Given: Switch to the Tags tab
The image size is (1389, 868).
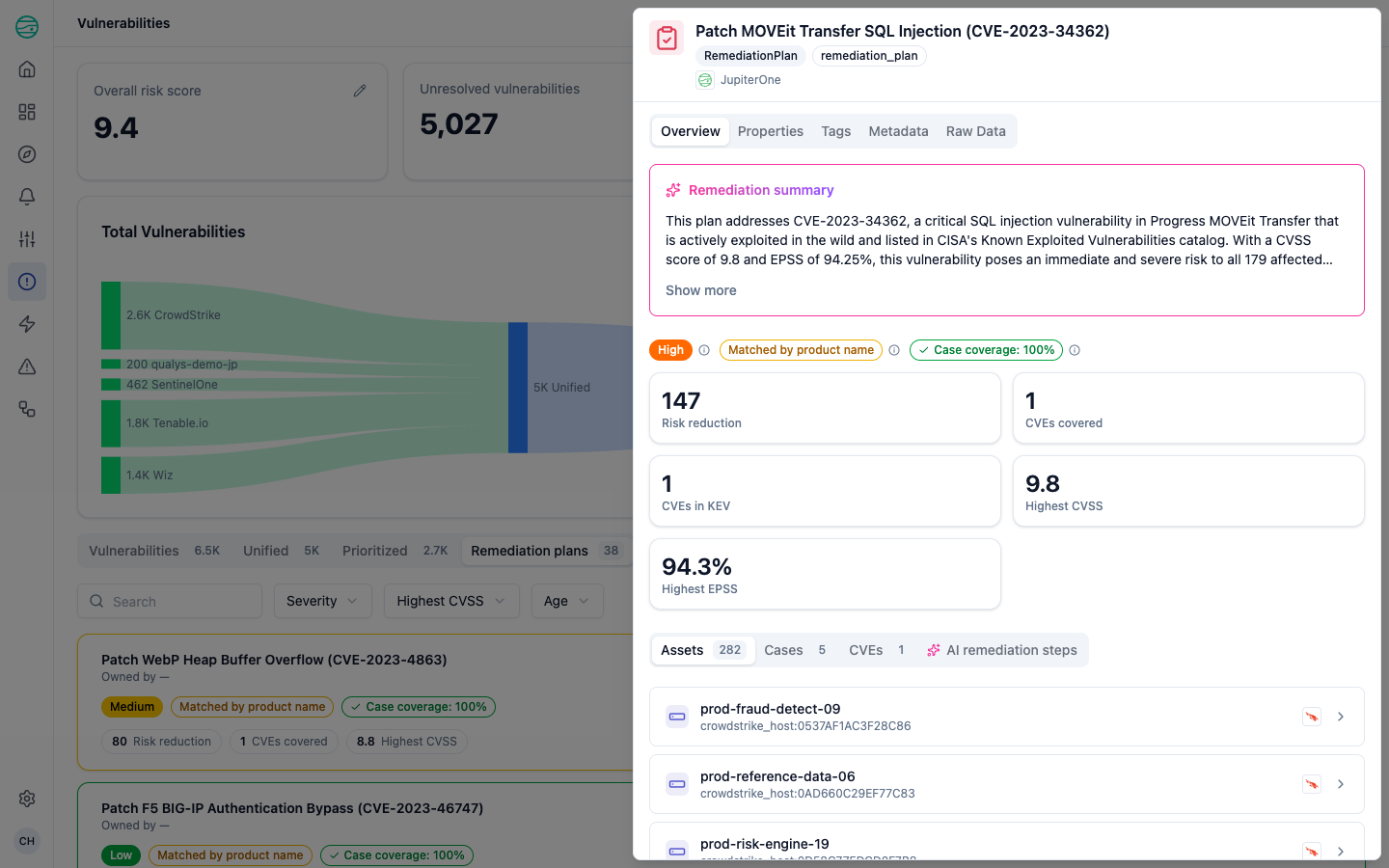Looking at the screenshot, I should (835, 131).
